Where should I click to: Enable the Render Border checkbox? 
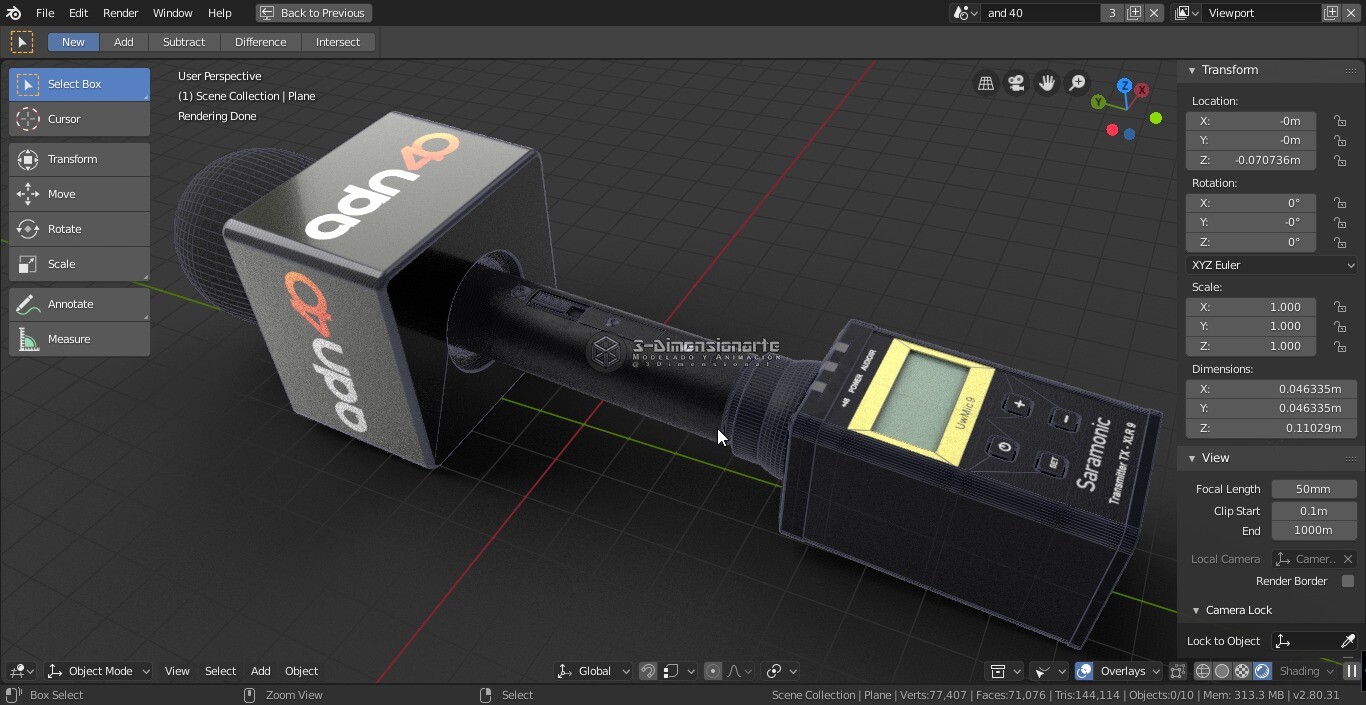pyautogui.click(x=1348, y=581)
